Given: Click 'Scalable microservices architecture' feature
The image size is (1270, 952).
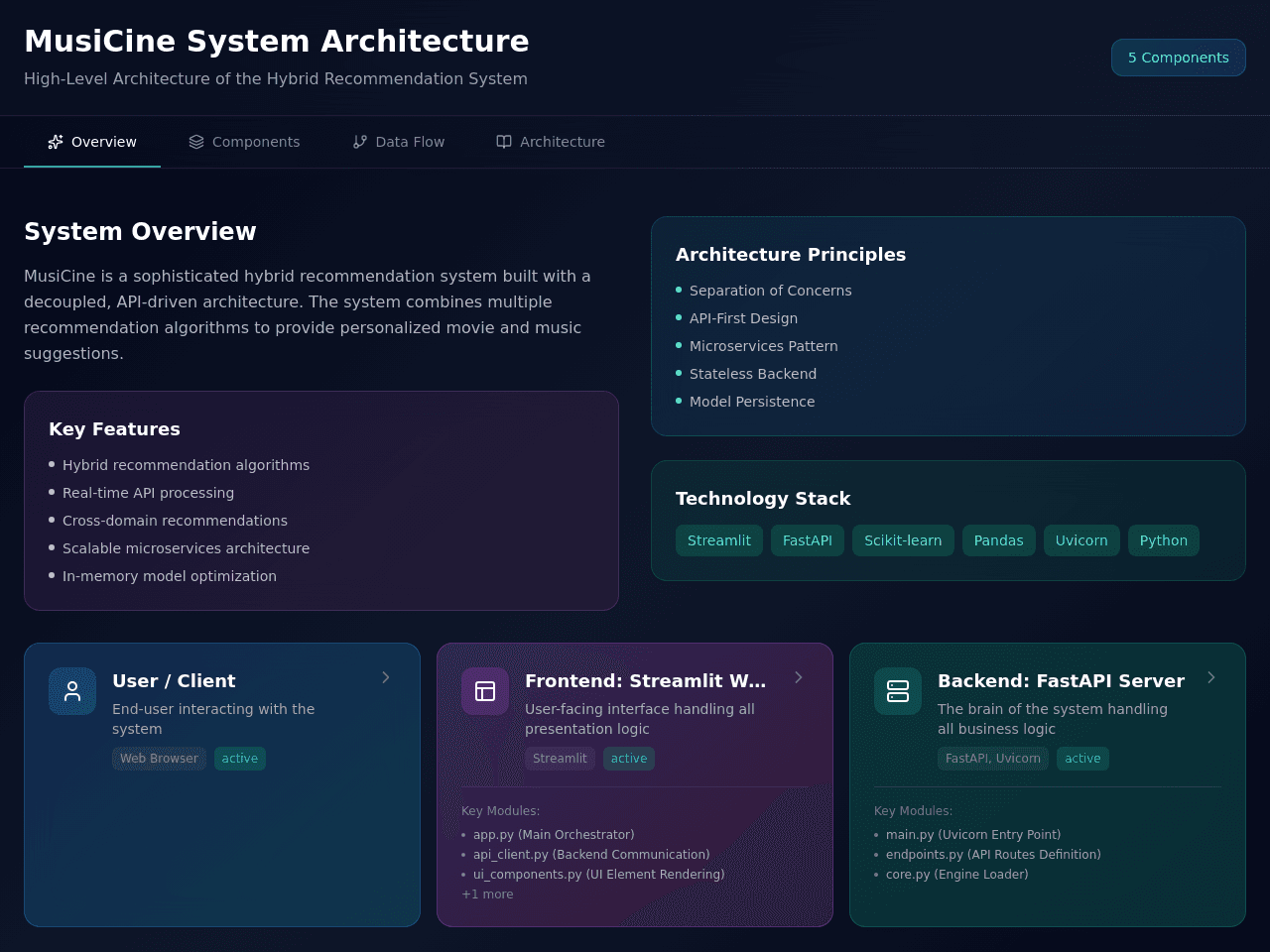Looking at the screenshot, I should (187, 548).
